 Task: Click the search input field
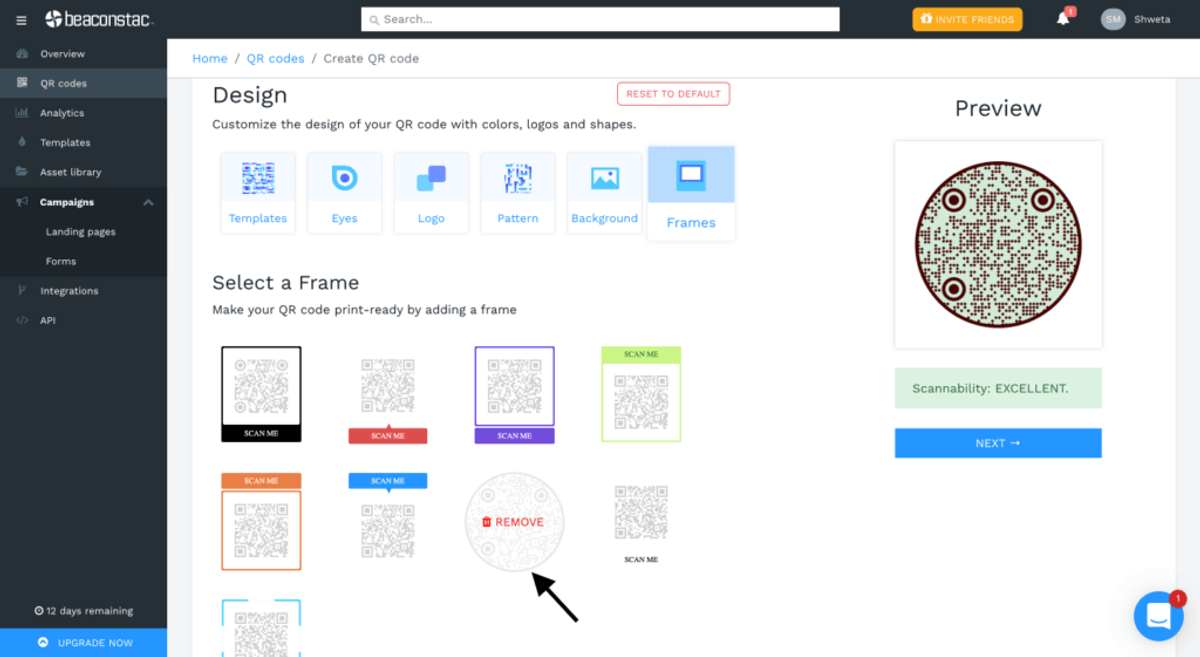pos(600,19)
